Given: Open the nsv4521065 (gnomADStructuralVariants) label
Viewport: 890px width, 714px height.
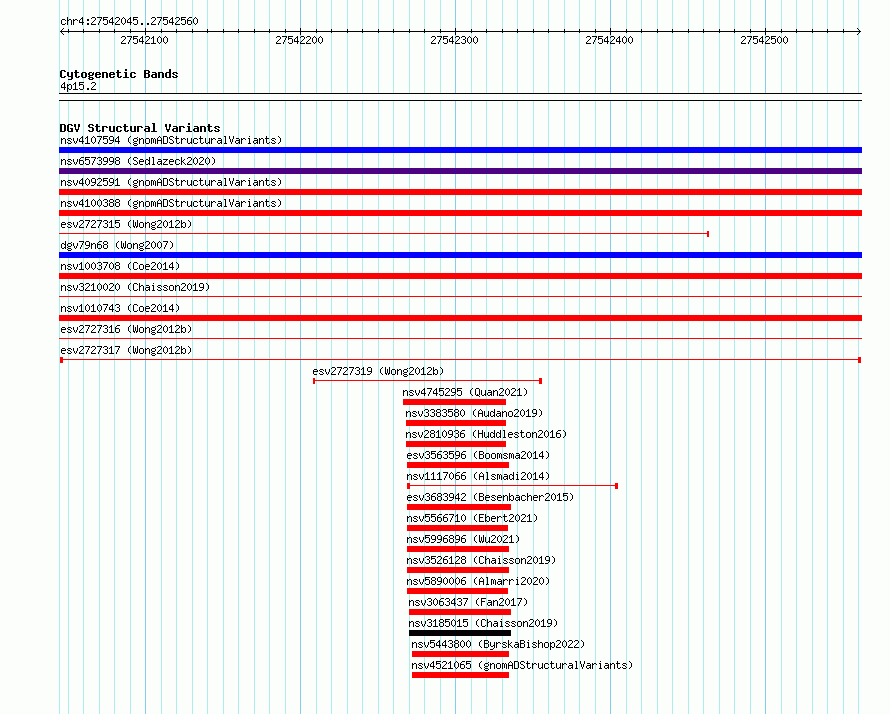Looking at the screenshot, I should (x=522, y=665).
